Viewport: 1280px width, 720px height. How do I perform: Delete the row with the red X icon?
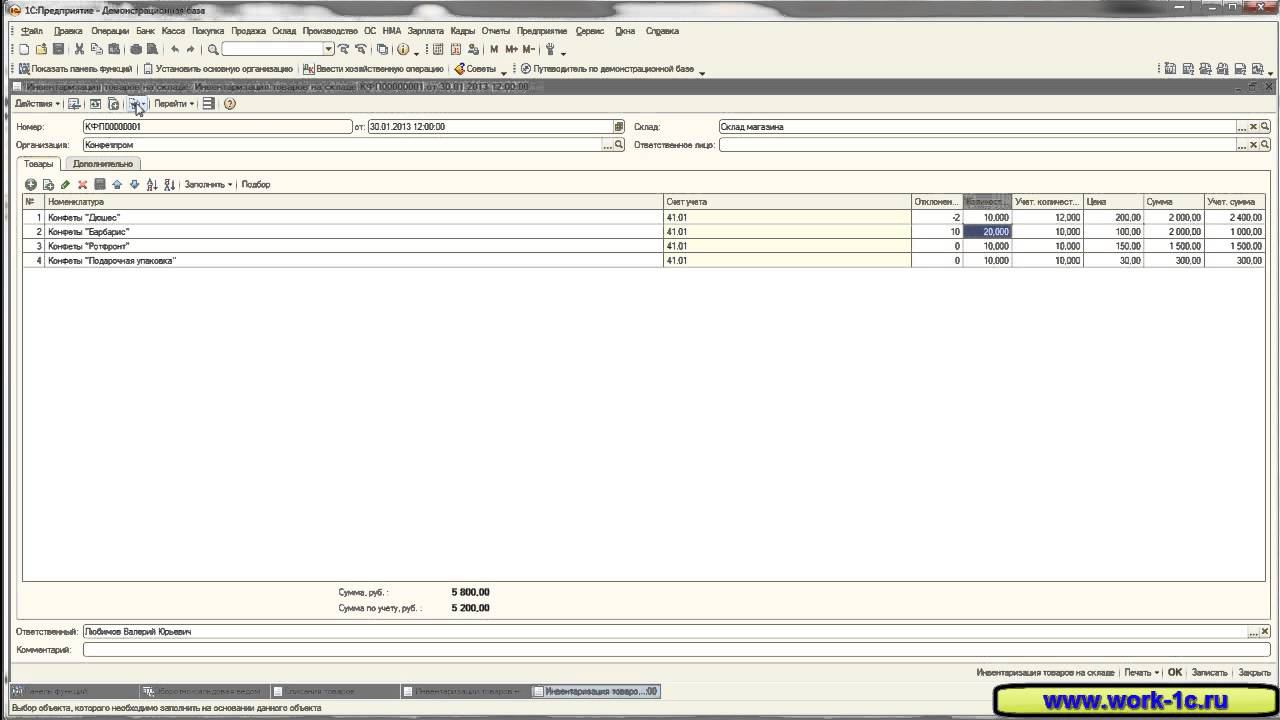(83, 184)
